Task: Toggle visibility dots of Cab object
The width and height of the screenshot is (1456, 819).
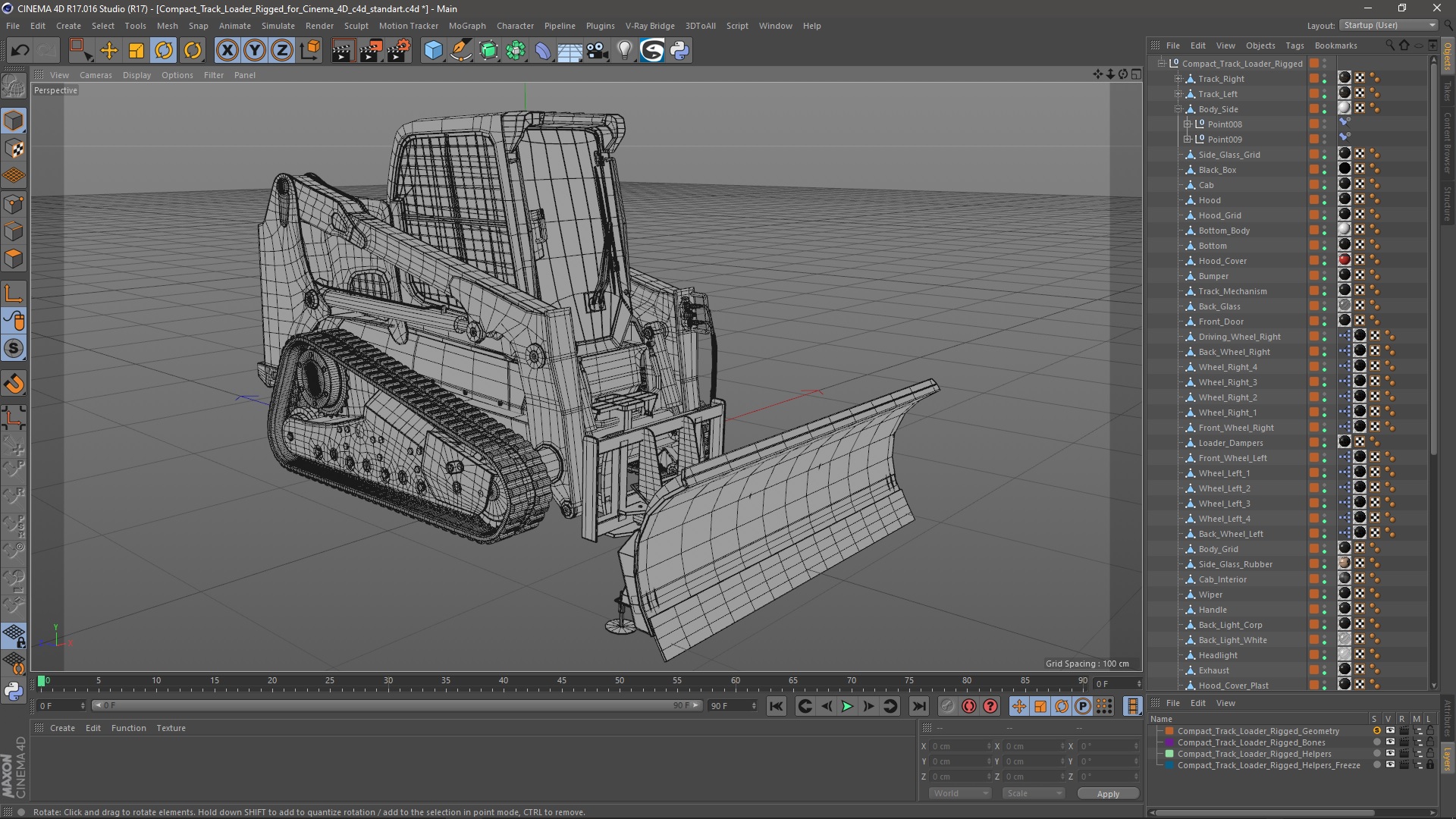Action: 1325,185
